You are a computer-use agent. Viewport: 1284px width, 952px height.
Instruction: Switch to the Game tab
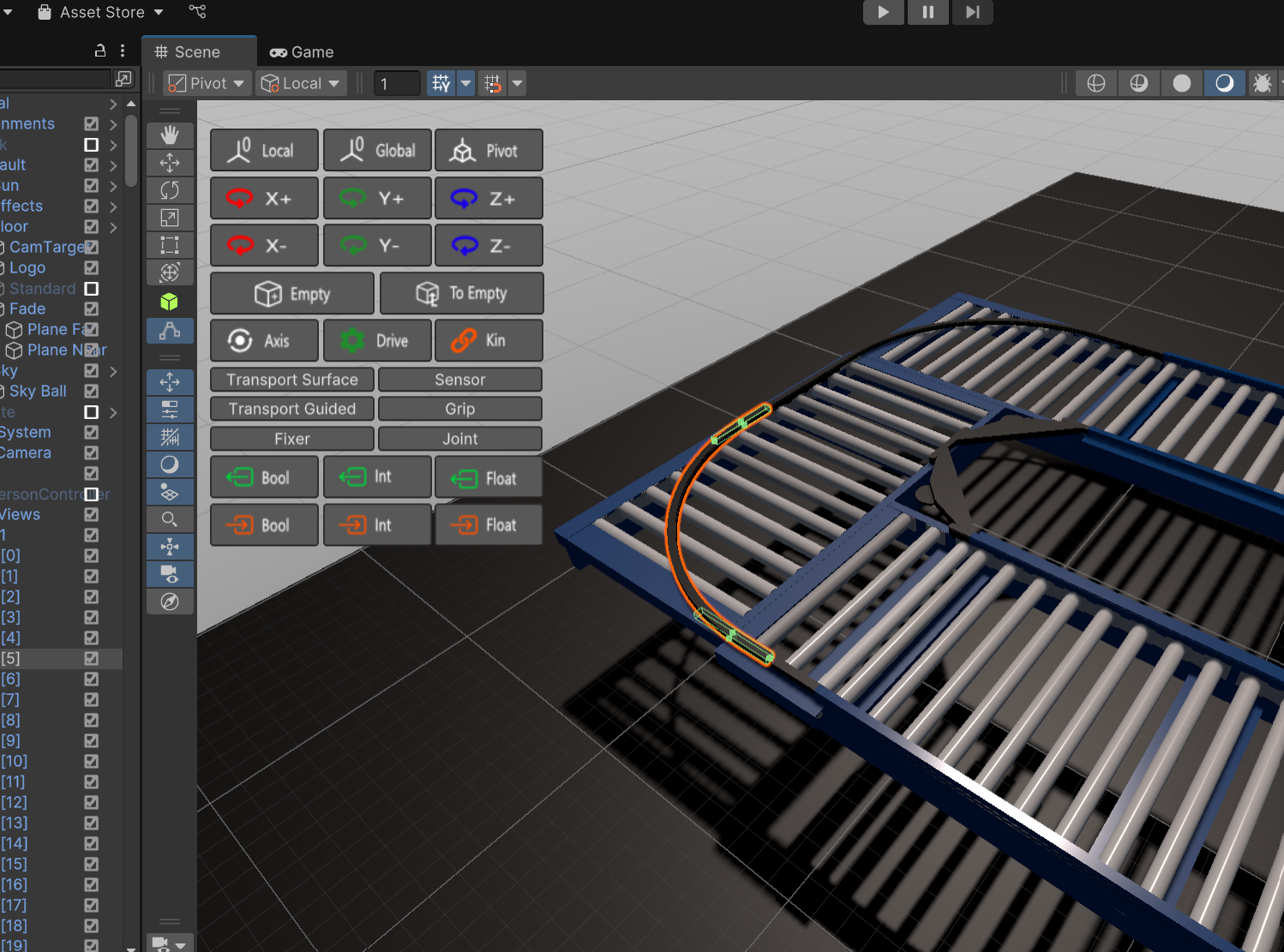(302, 52)
